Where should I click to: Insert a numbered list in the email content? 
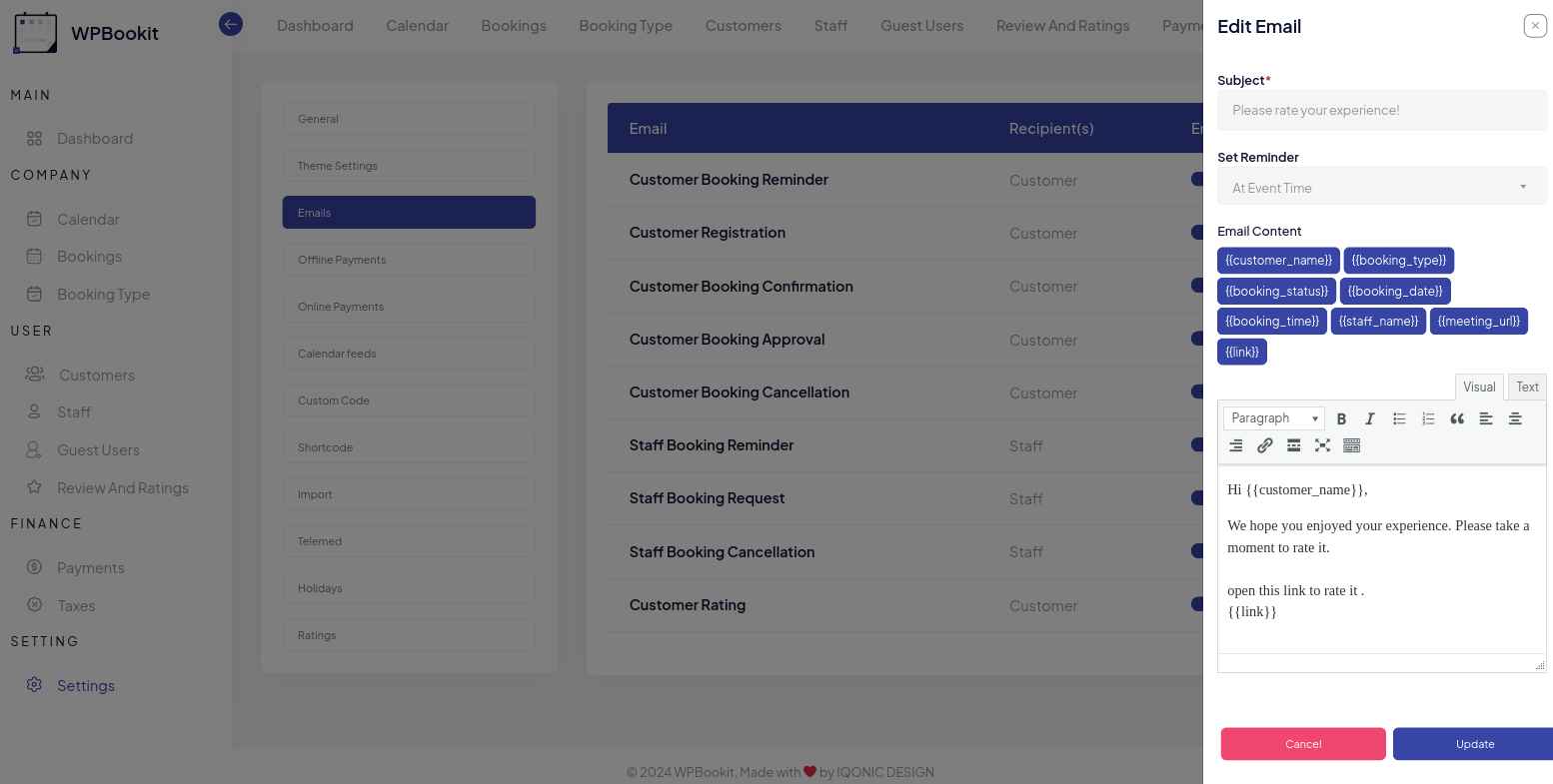pos(1428,419)
